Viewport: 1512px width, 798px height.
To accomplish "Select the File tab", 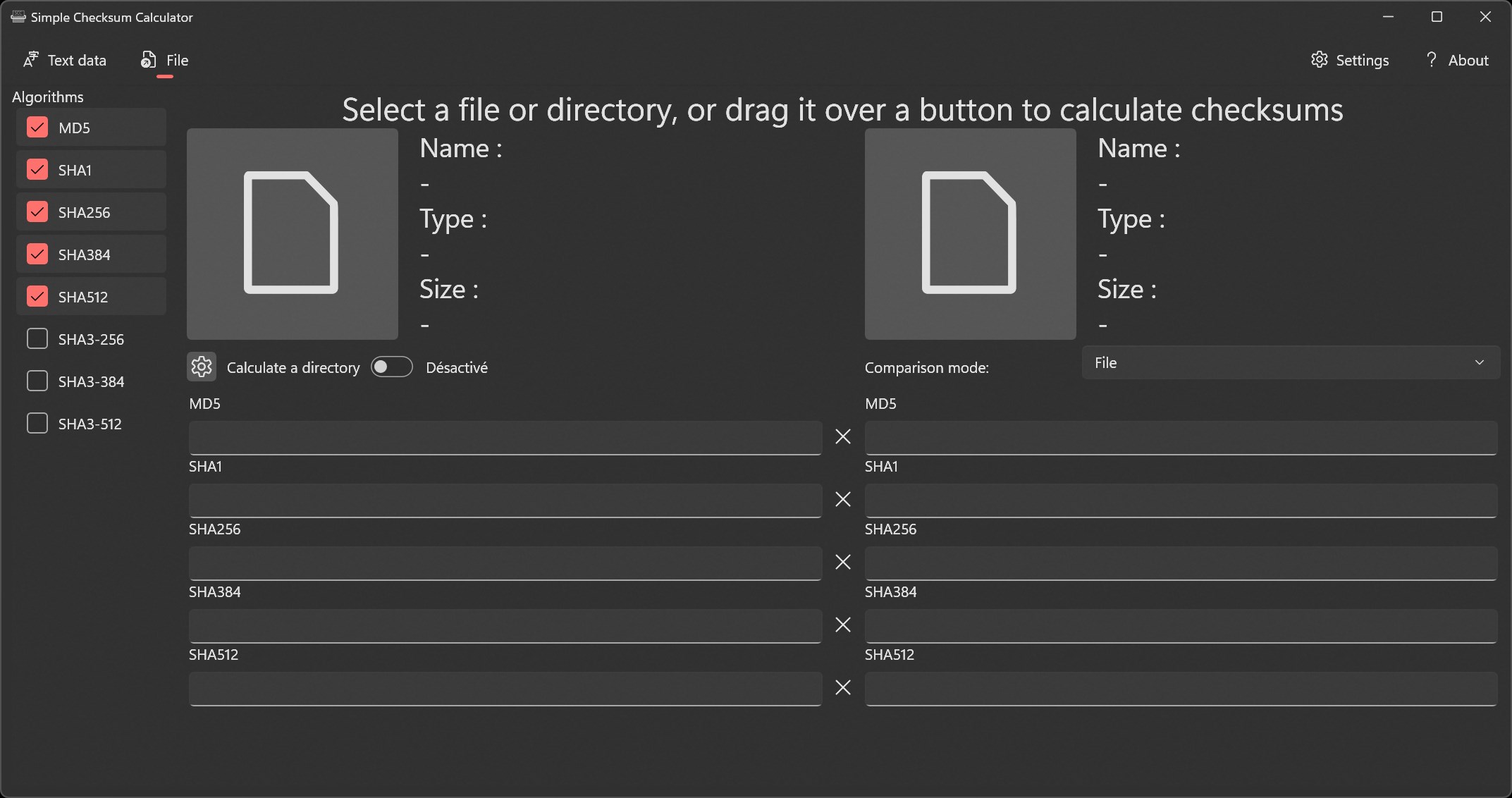I will (164, 60).
